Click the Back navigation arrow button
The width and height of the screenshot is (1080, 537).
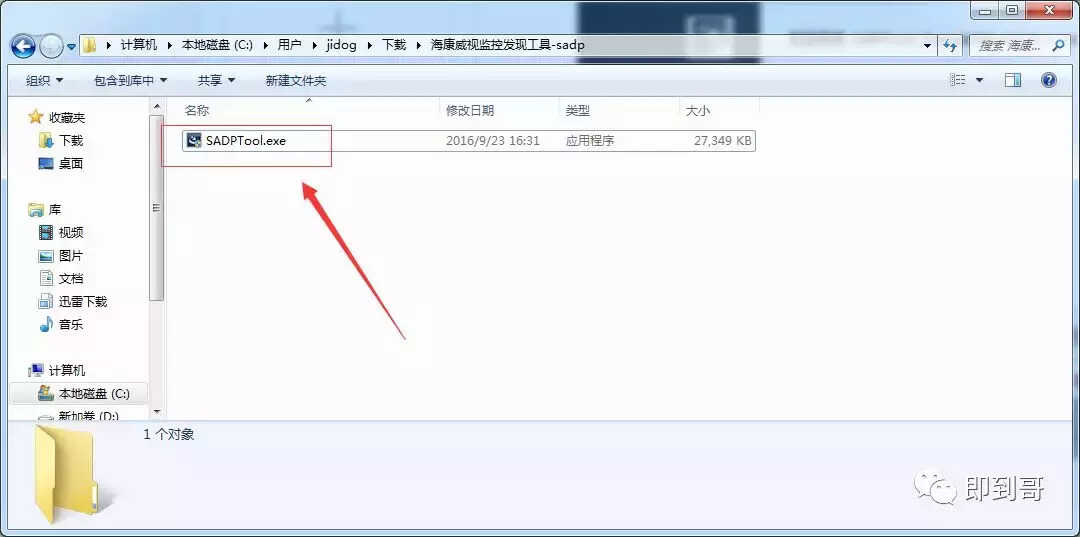tap(23, 46)
